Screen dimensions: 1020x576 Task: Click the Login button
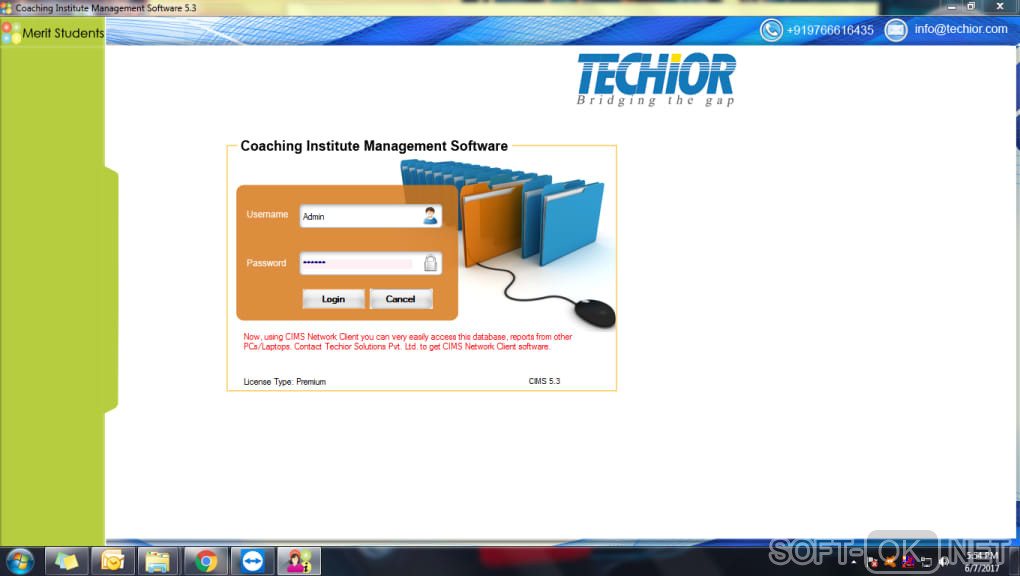pyautogui.click(x=333, y=299)
